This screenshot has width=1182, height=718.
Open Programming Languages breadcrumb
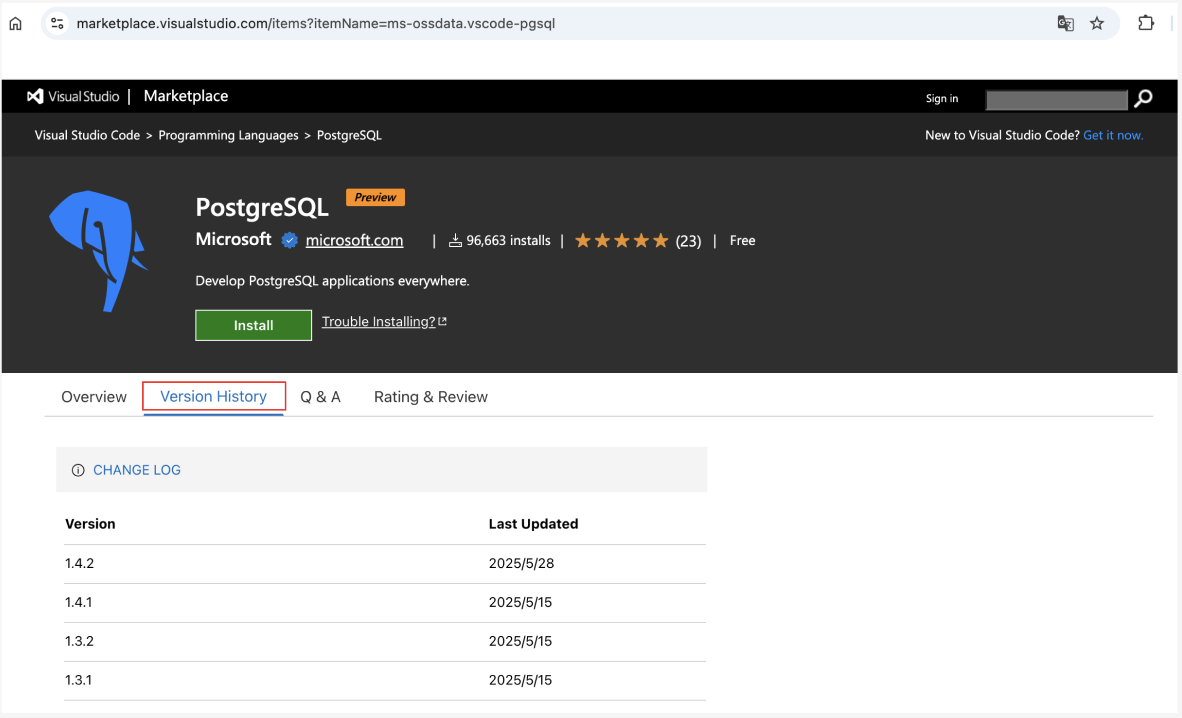pyautogui.click(x=228, y=135)
